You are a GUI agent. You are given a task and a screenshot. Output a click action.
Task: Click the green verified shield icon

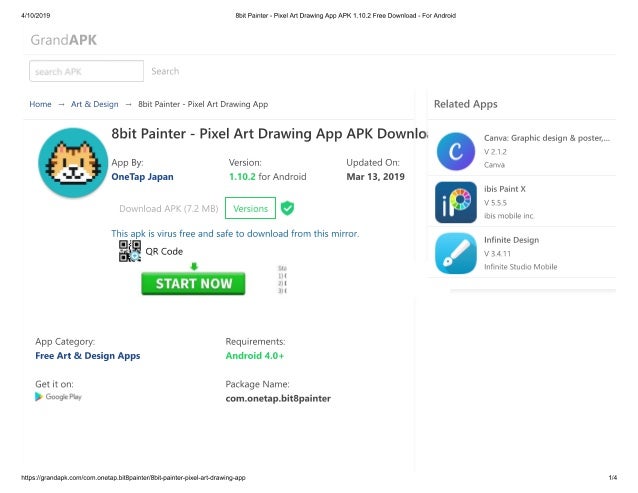287,208
